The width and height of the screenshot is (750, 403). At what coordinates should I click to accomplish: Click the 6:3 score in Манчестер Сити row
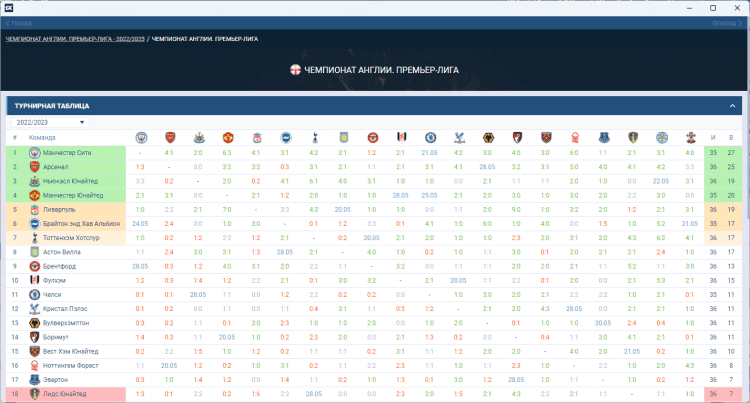point(227,152)
